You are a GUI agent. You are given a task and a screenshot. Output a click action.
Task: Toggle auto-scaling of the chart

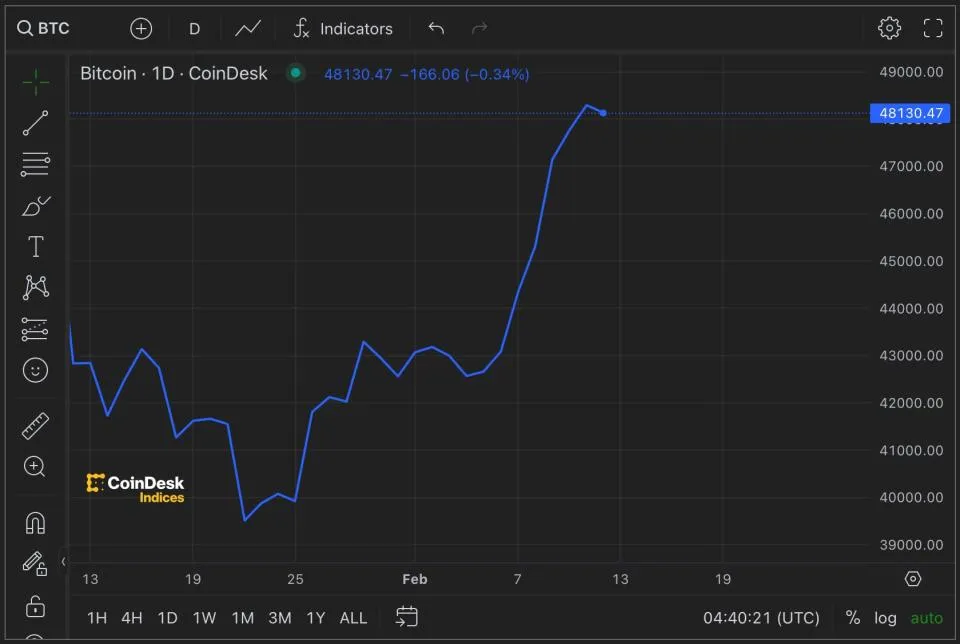(x=926, y=618)
